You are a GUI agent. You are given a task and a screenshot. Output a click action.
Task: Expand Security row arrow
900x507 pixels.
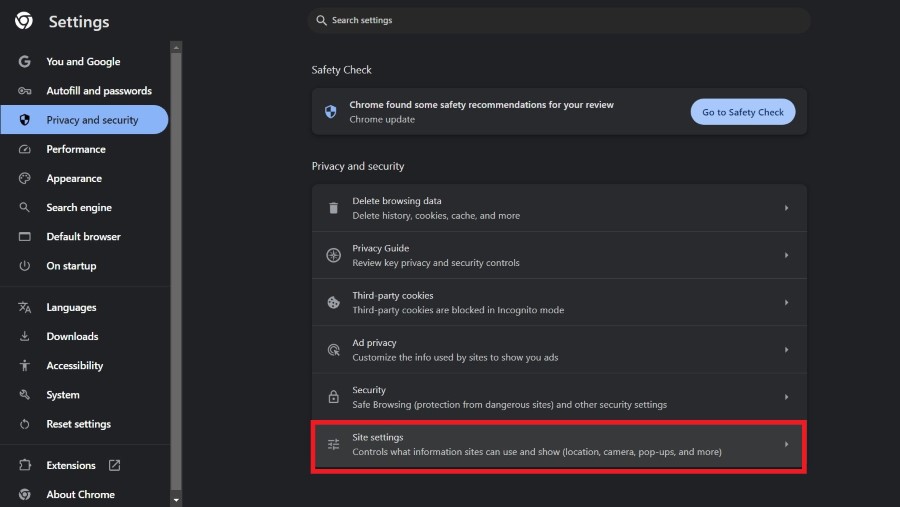click(786, 397)
